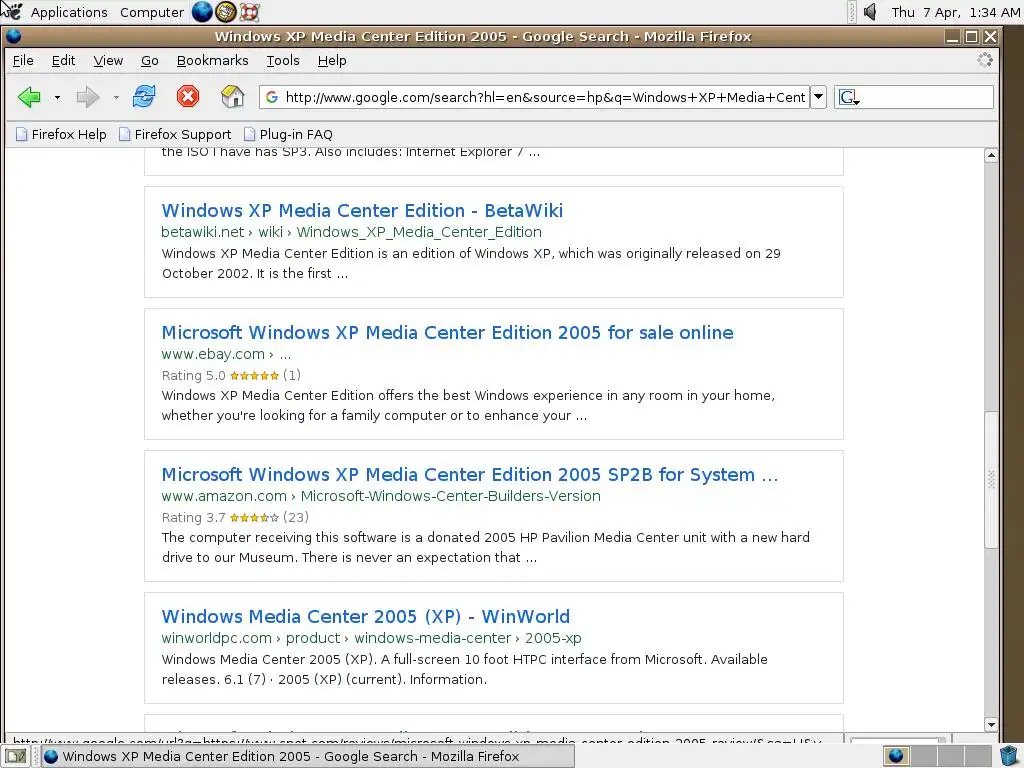1024x768 pixels.
Task: Open the Firefox Help bookmark
Action: pos(61,135)
